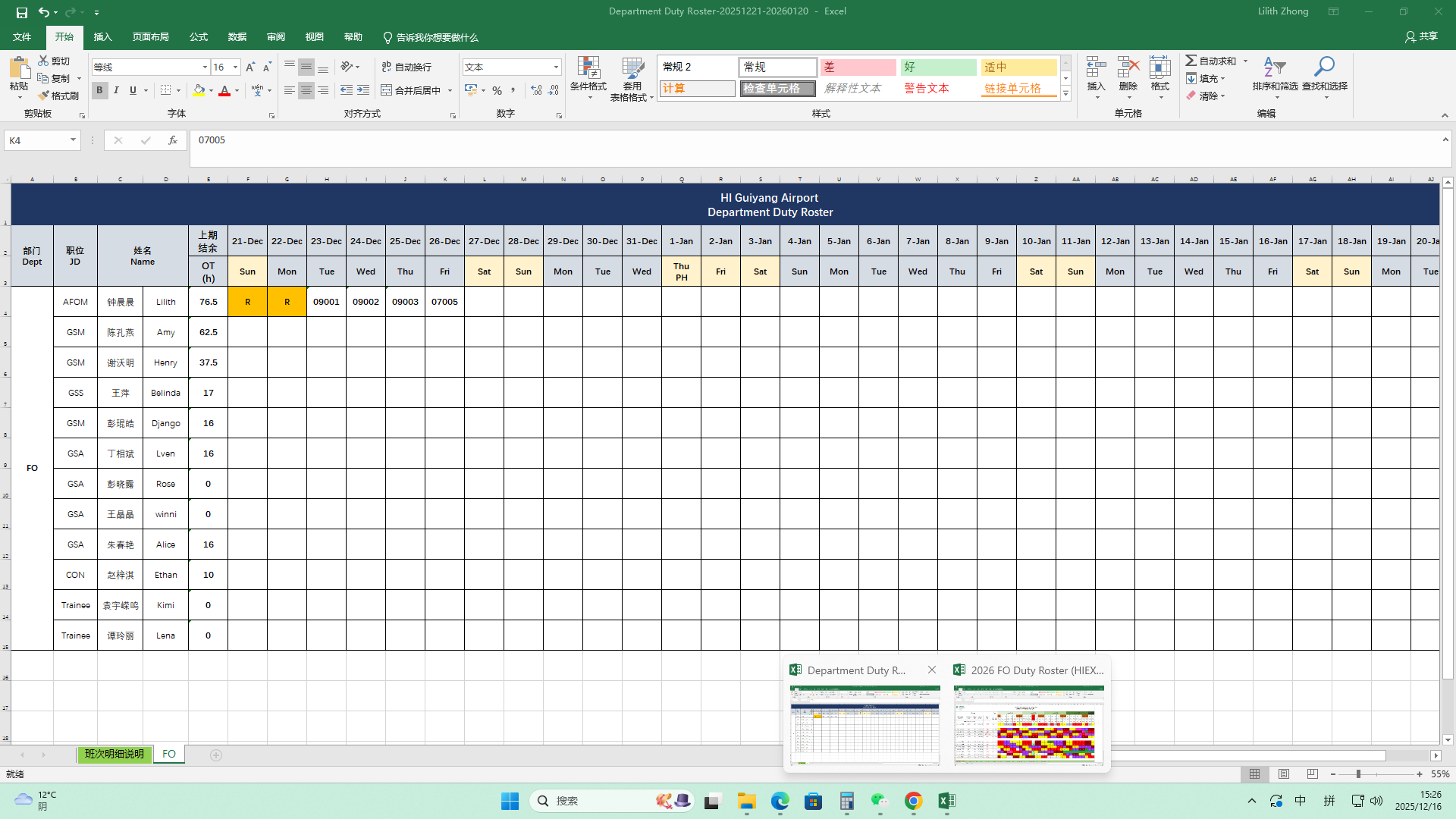
Task: Expand the font size dropdown showing 16
Action: pos(235,67)
